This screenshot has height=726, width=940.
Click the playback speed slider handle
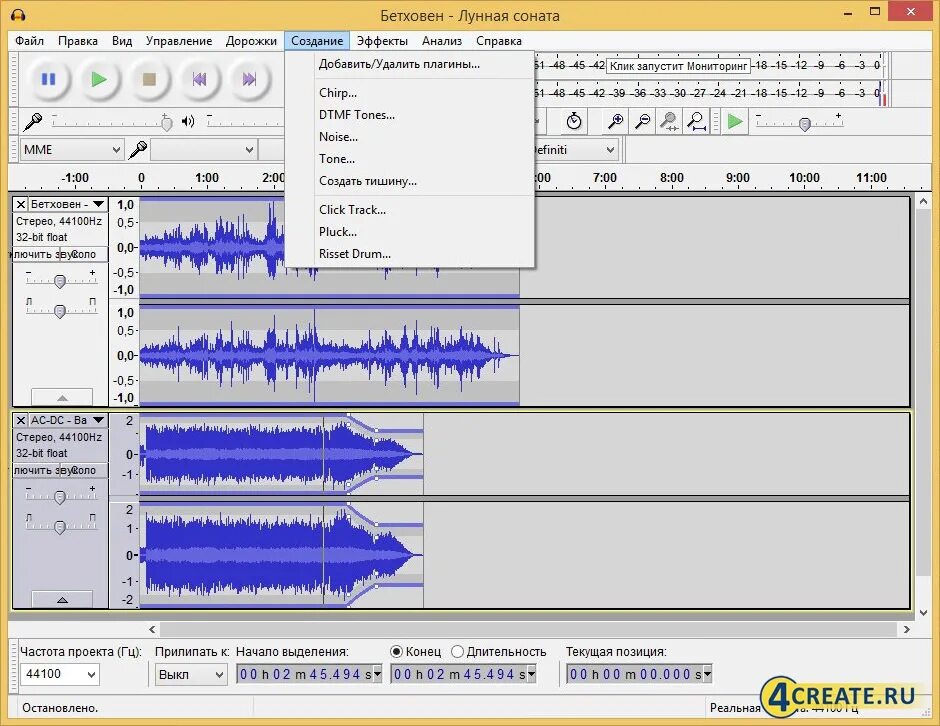805,124
